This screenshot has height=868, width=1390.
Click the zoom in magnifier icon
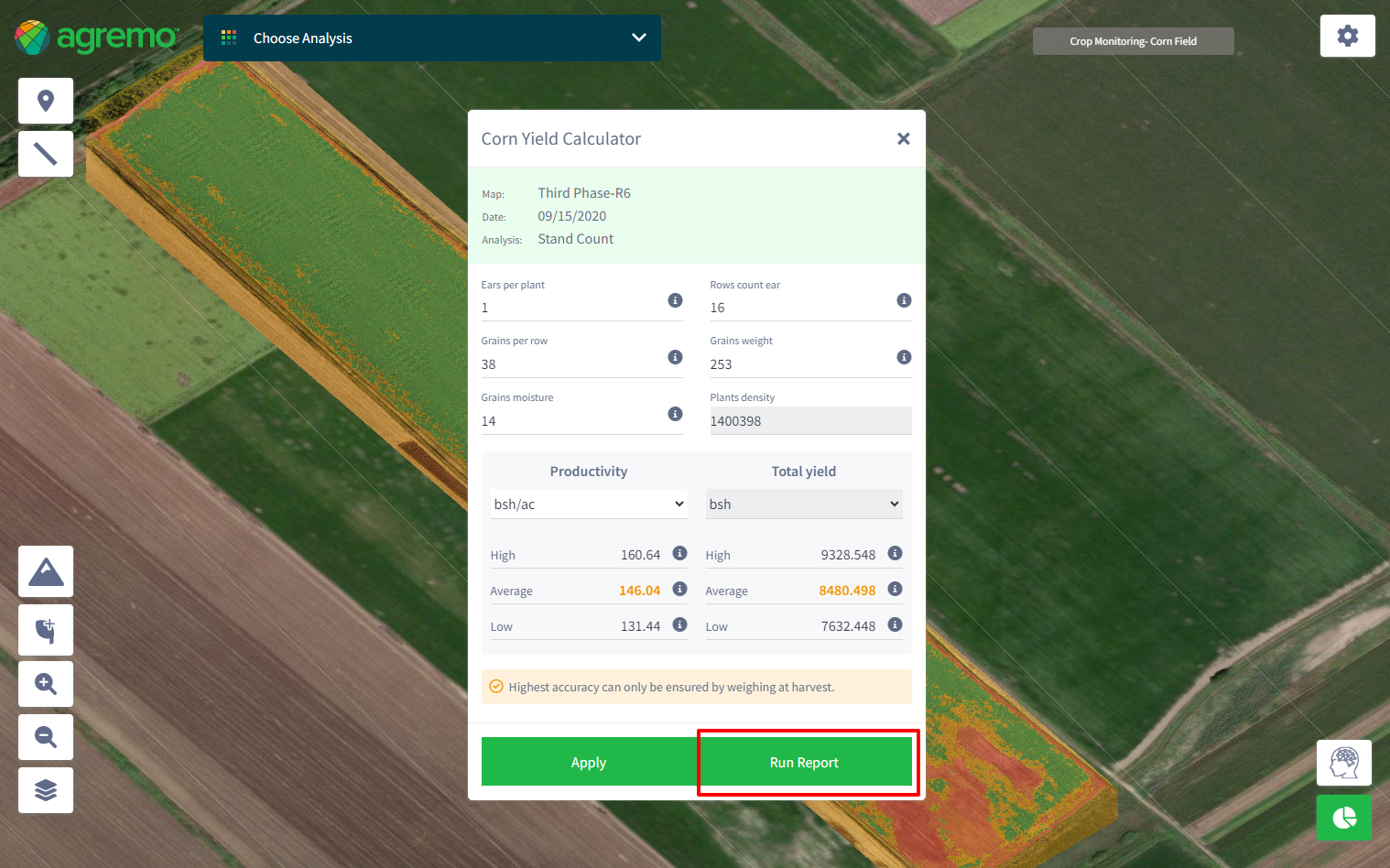pos(46,684)
